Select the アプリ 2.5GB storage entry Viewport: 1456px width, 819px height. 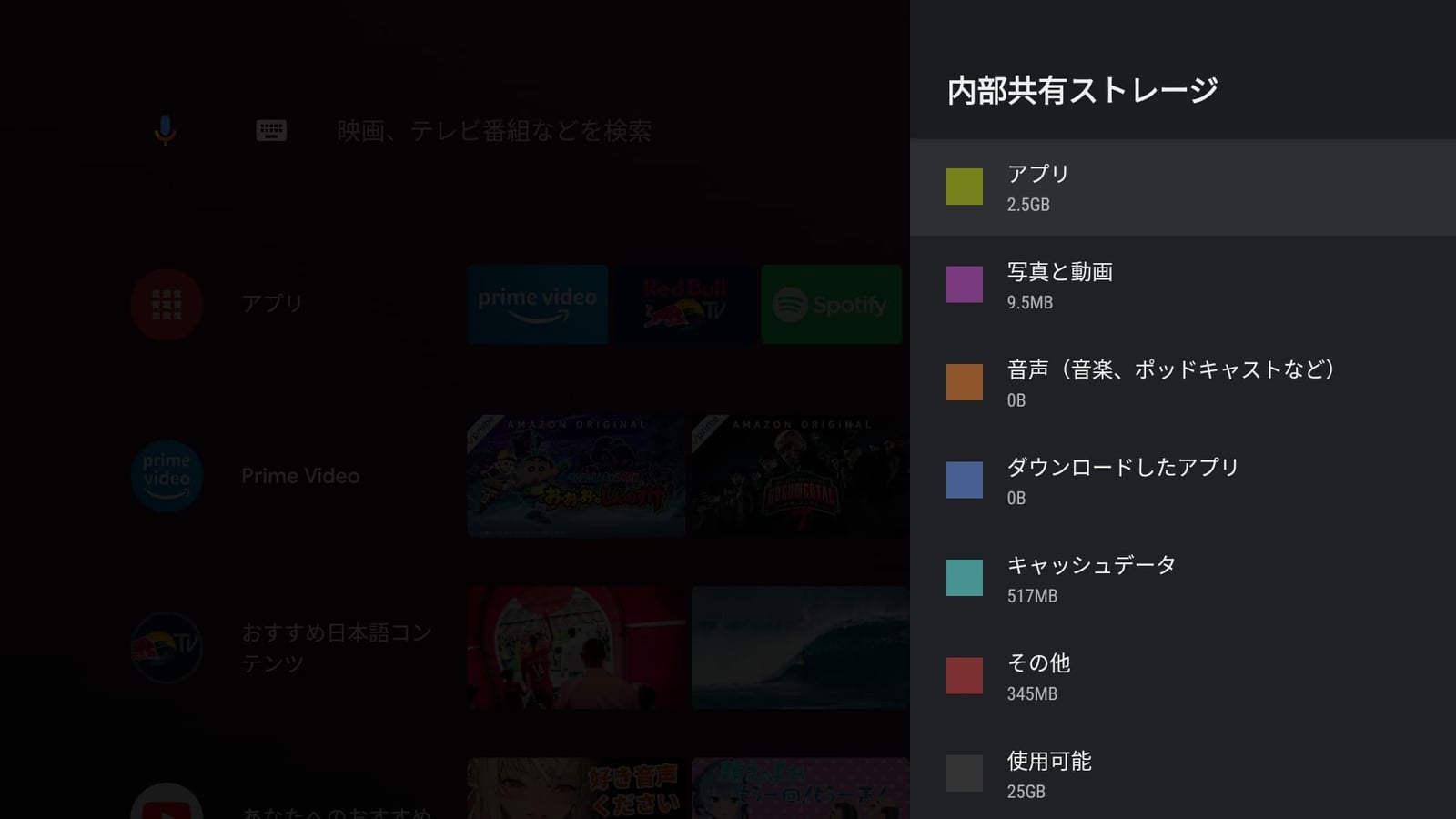(x=1182, y=187)
